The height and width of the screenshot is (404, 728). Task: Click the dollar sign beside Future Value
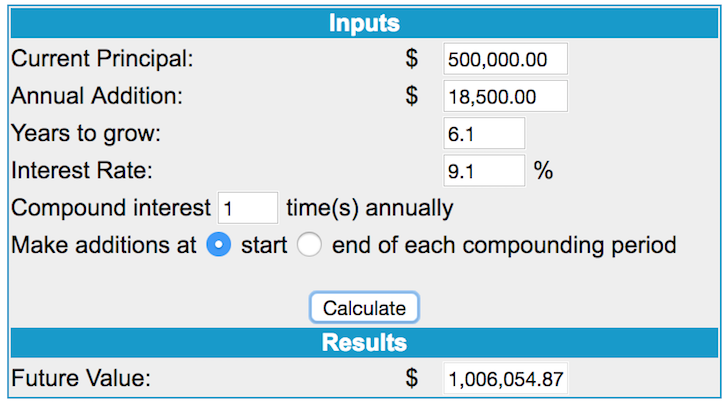[411, 378]
